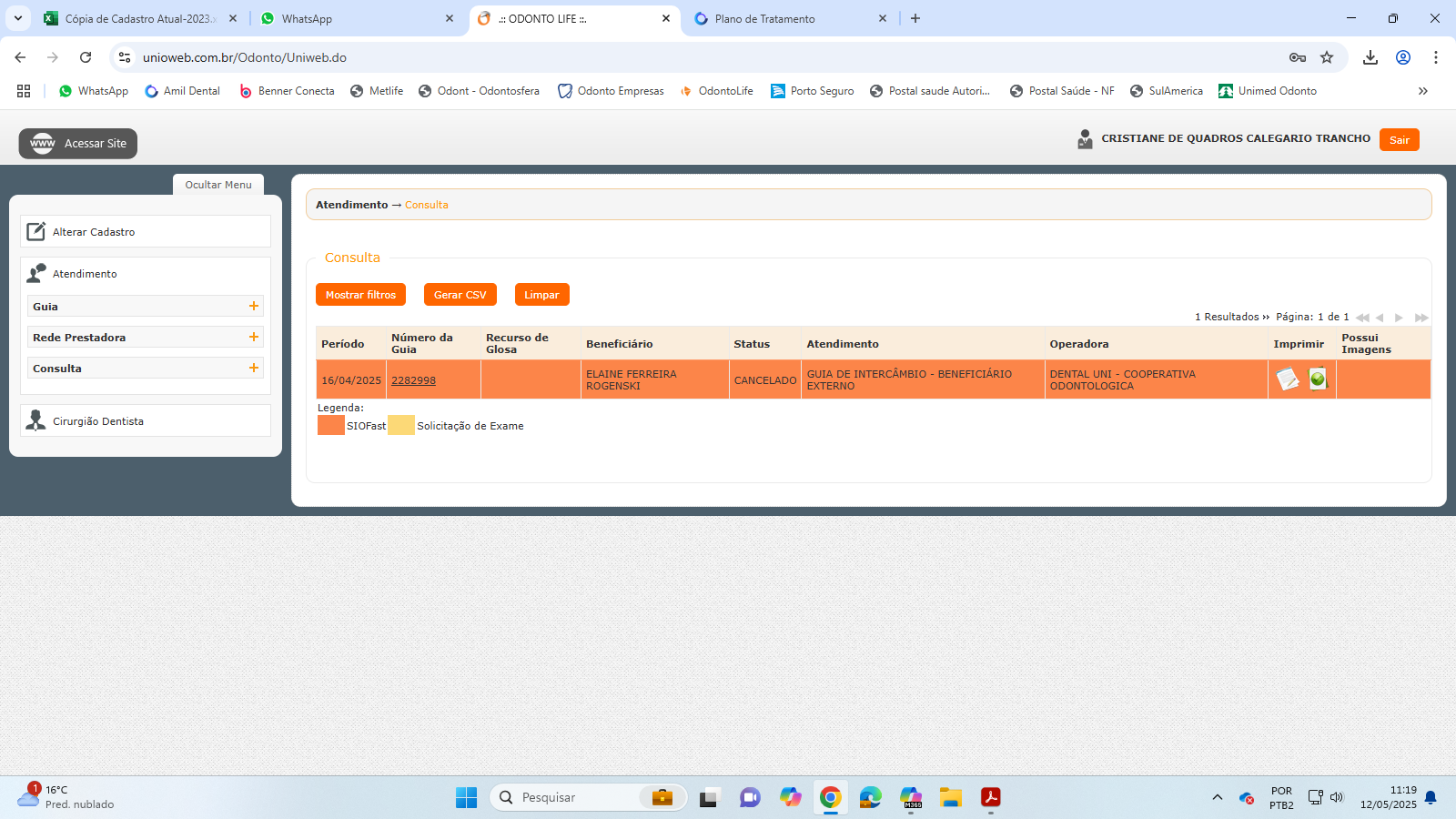This screenshot has height=819, width=1456.
Task: Hide the sidebar with Ocultar Menu
Action: [218, 185]
